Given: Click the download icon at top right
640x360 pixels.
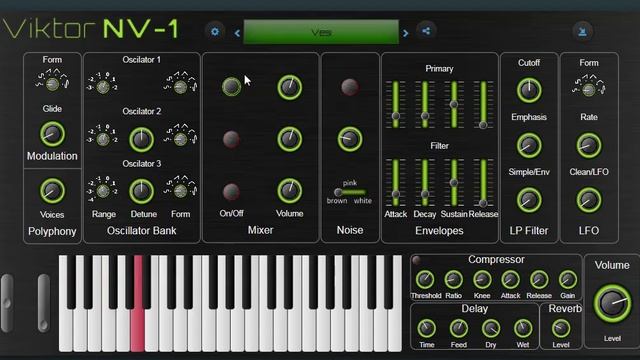Looking at the screenshot, I should [x=582, y=31].
